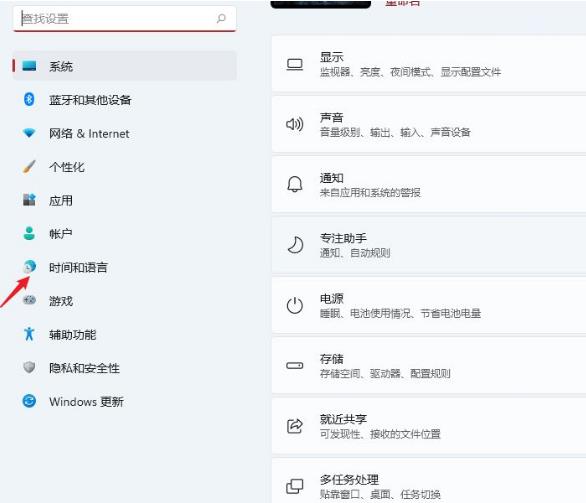586x503 pixels.
Task: Switch to 个性化 settings
Action: [x=124, y=166]
